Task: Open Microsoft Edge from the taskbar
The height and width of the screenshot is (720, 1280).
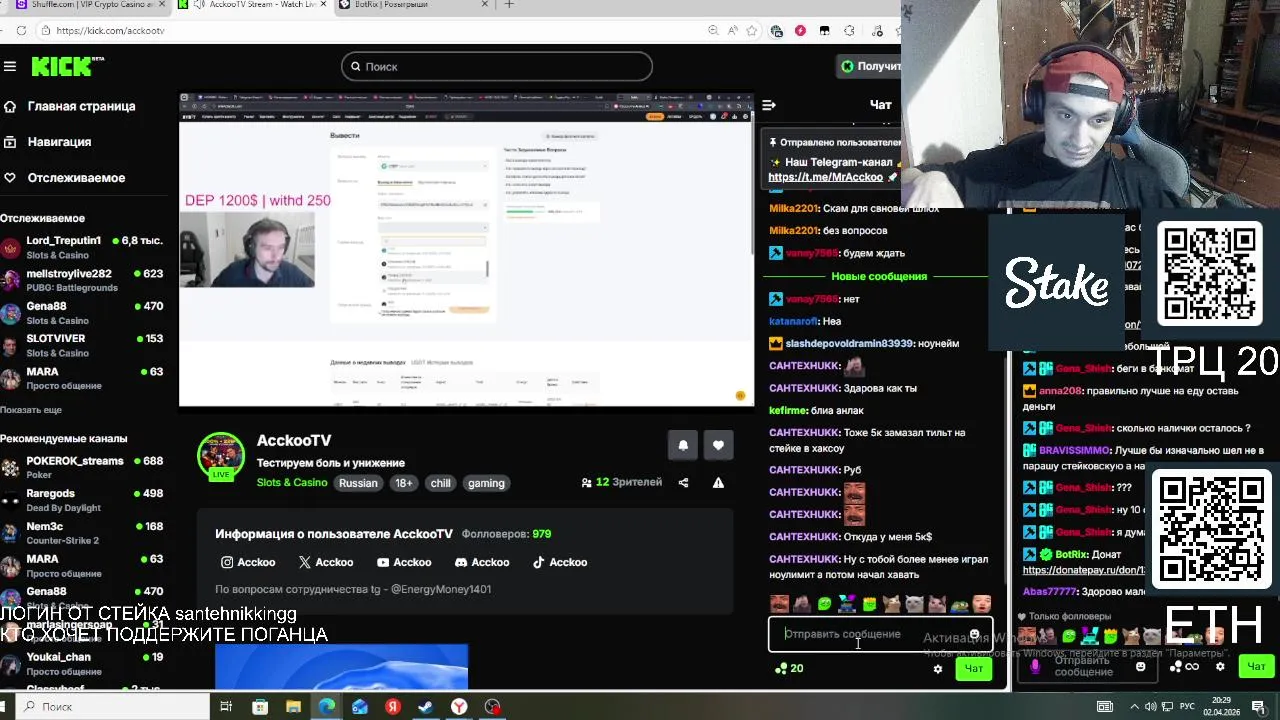Action: click(x=326, y=707)
